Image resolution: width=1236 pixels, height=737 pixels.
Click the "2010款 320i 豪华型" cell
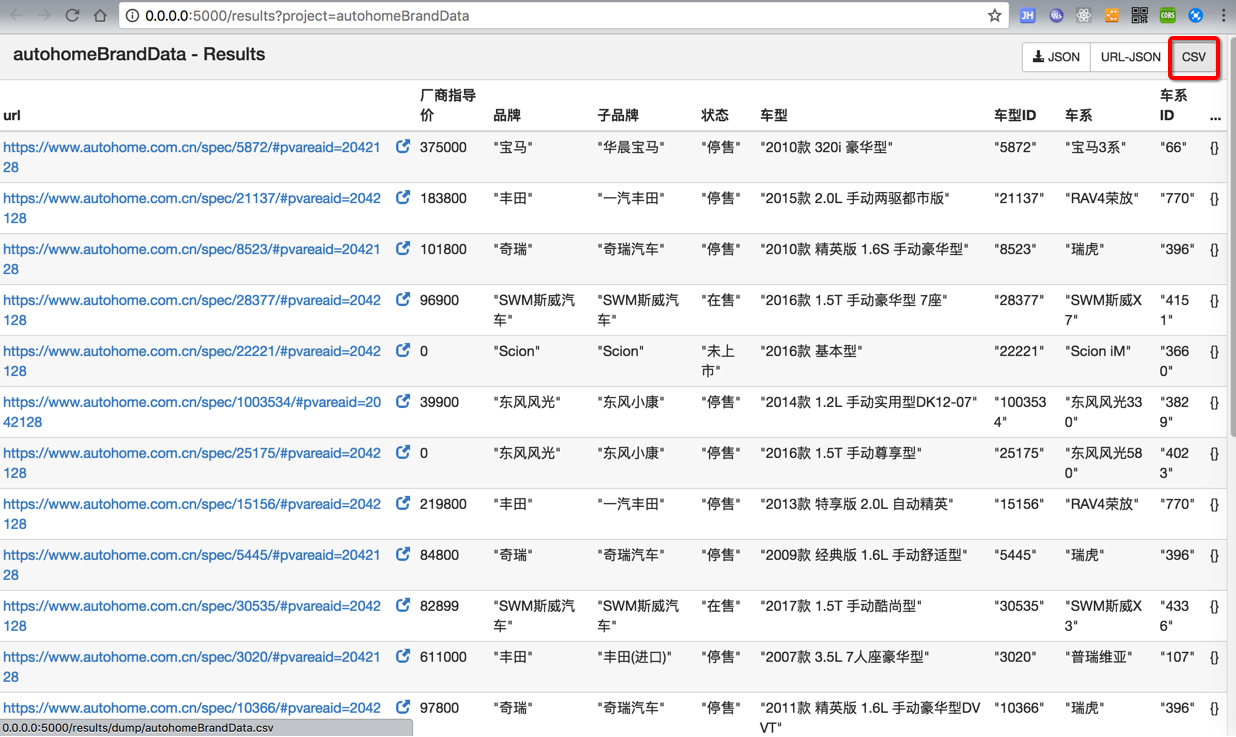point(826,147)
